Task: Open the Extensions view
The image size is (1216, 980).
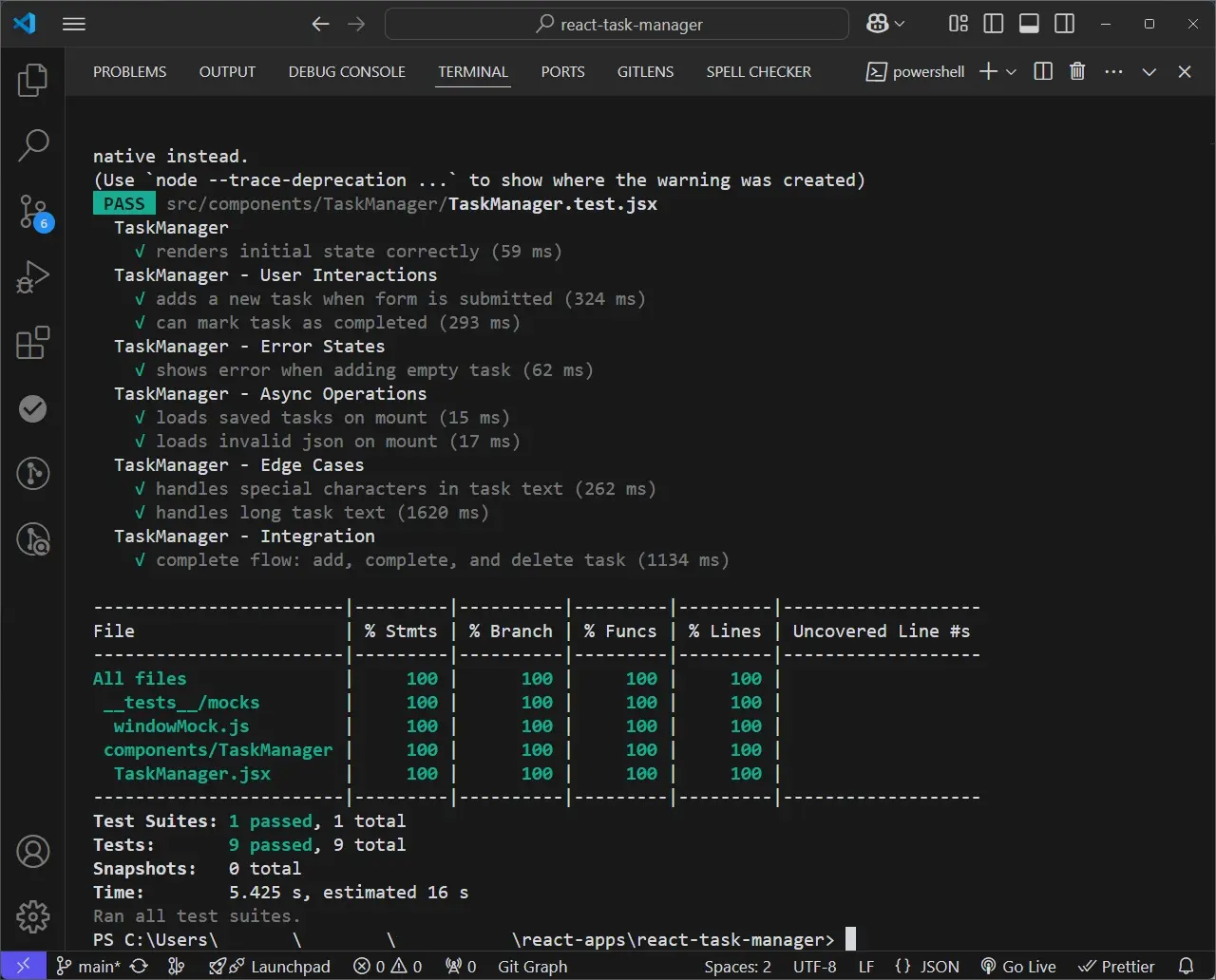Action: (33, 343)
